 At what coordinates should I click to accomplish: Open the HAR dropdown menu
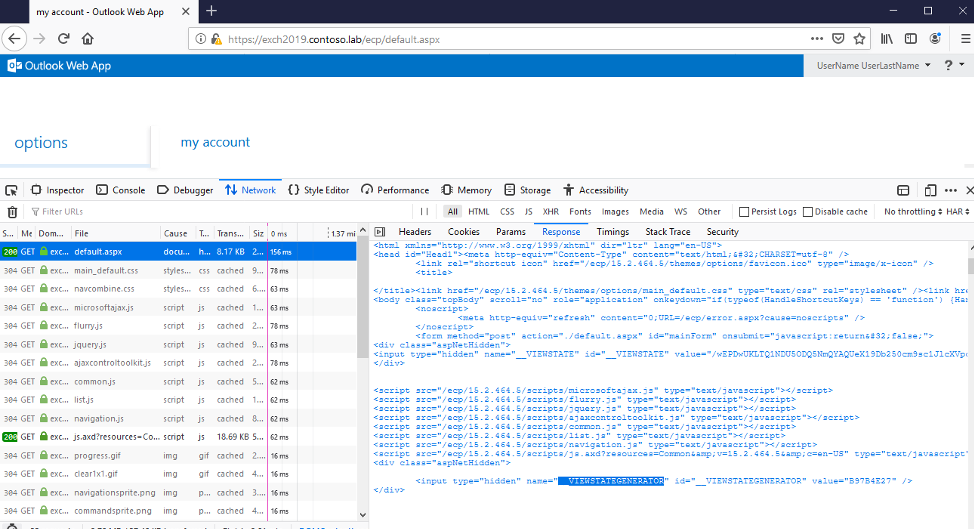click(x=957, y=212)
